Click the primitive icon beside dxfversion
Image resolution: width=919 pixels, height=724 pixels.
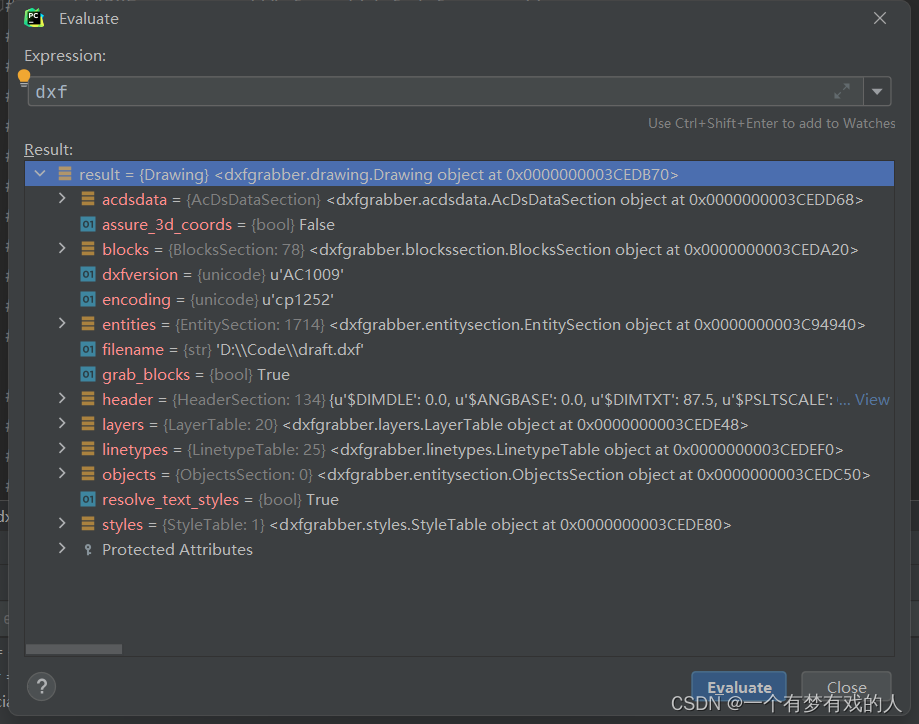88,274
